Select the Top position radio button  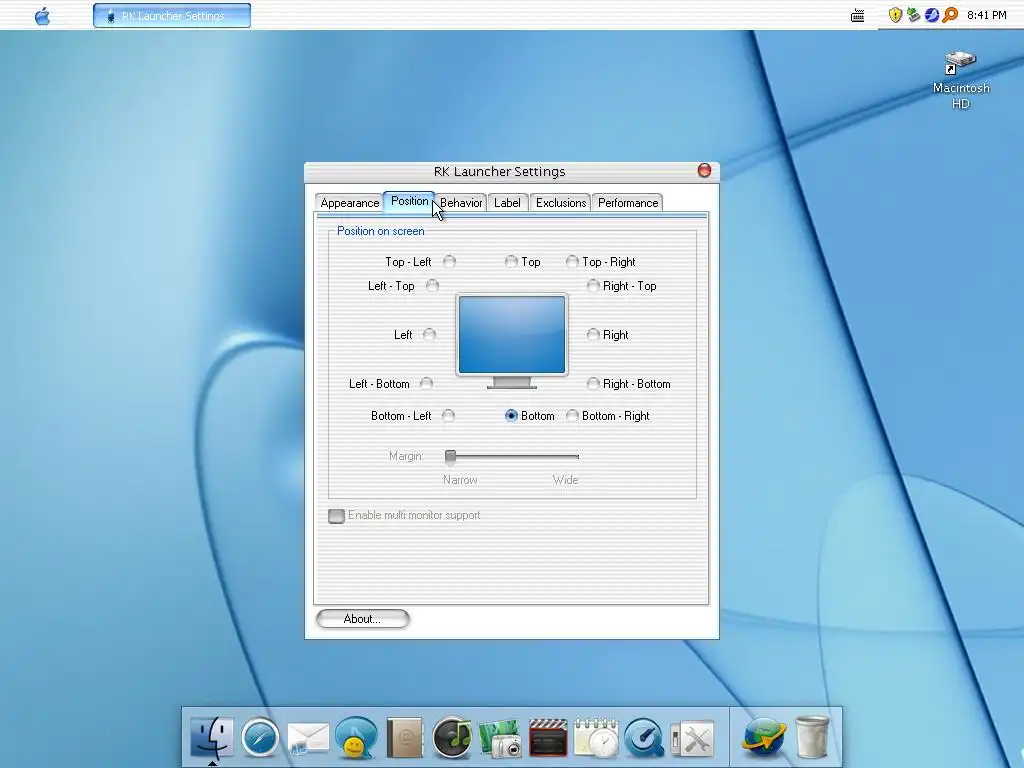tap(511, 262)
